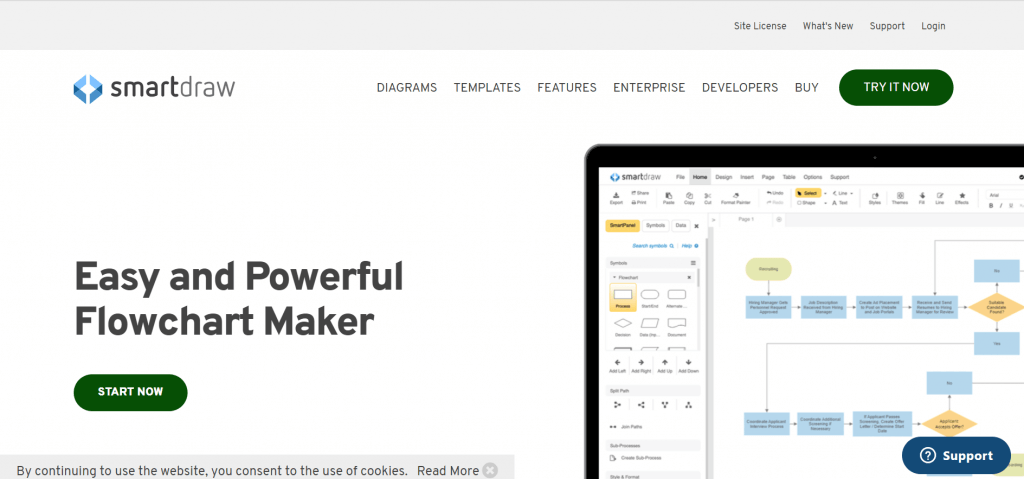Viewport: 1024px width, 479px height.
Task: Click the Create Sub-Process icon
Action: pyautogui.click(x=614, y=457)
